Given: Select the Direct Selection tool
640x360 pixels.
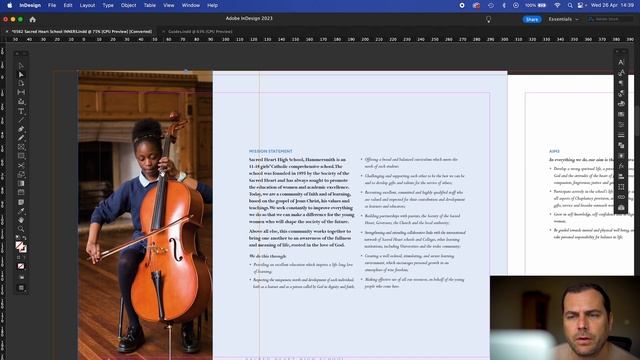Looking at the screenshot, I should point(21,75).
